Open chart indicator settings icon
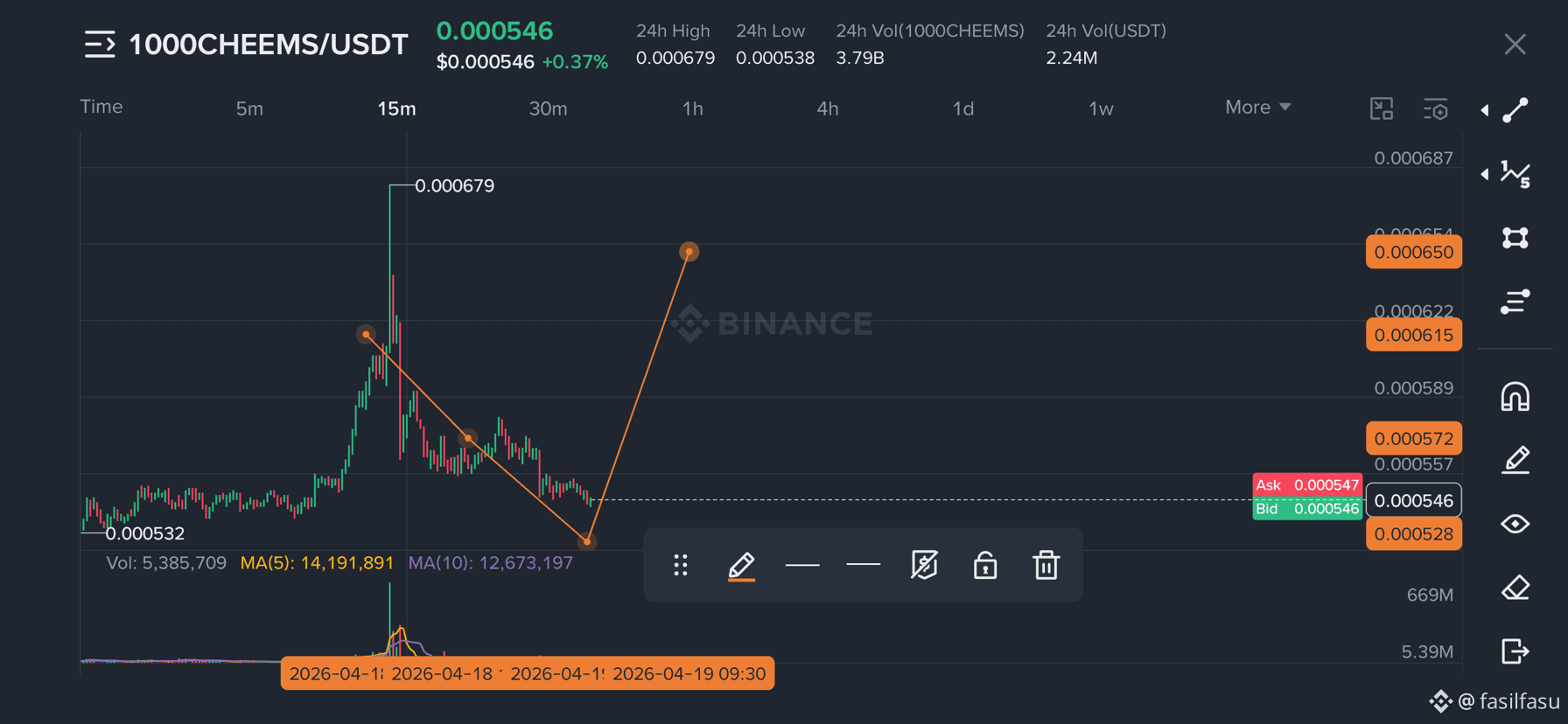 tap(1436, 108)
